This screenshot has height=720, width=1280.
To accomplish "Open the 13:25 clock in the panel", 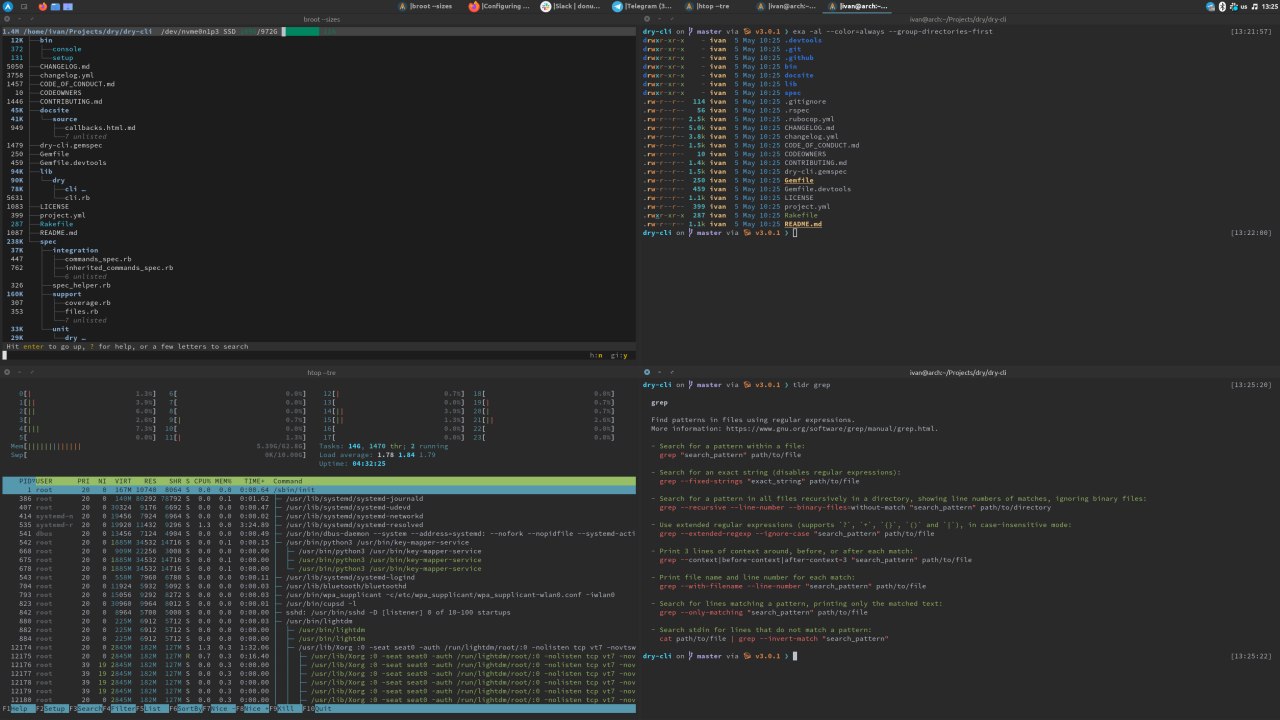I will (1269, 6).
